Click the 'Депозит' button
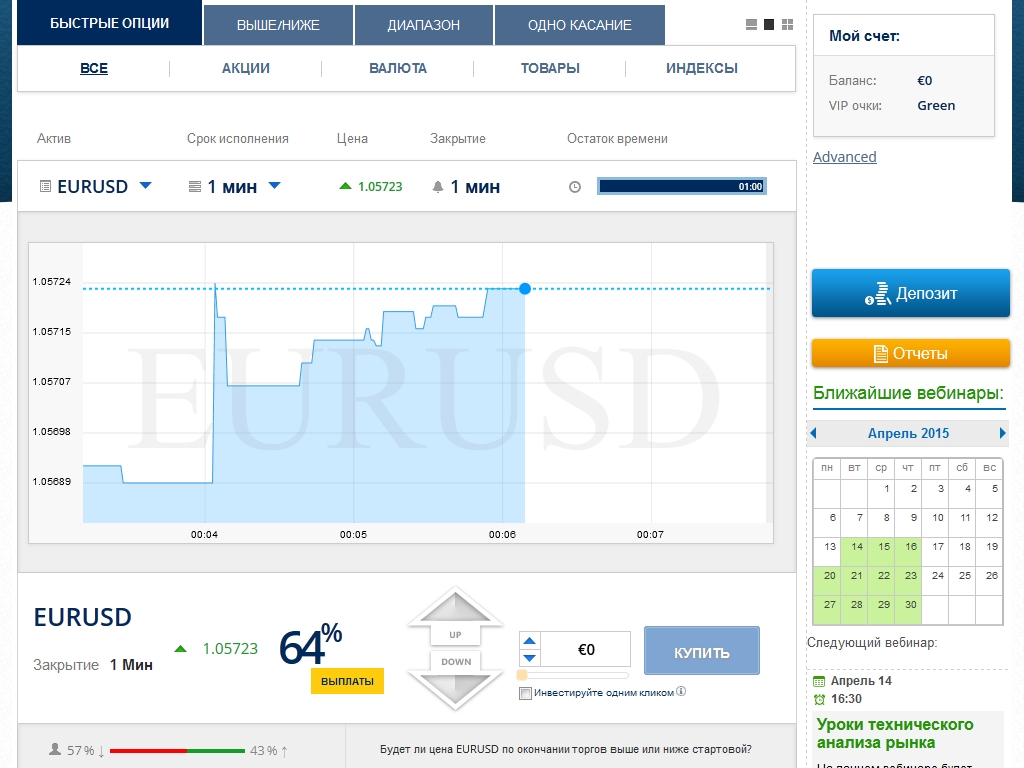The width and height of the screenshot is (1024, 768). (x=910, y=293)
